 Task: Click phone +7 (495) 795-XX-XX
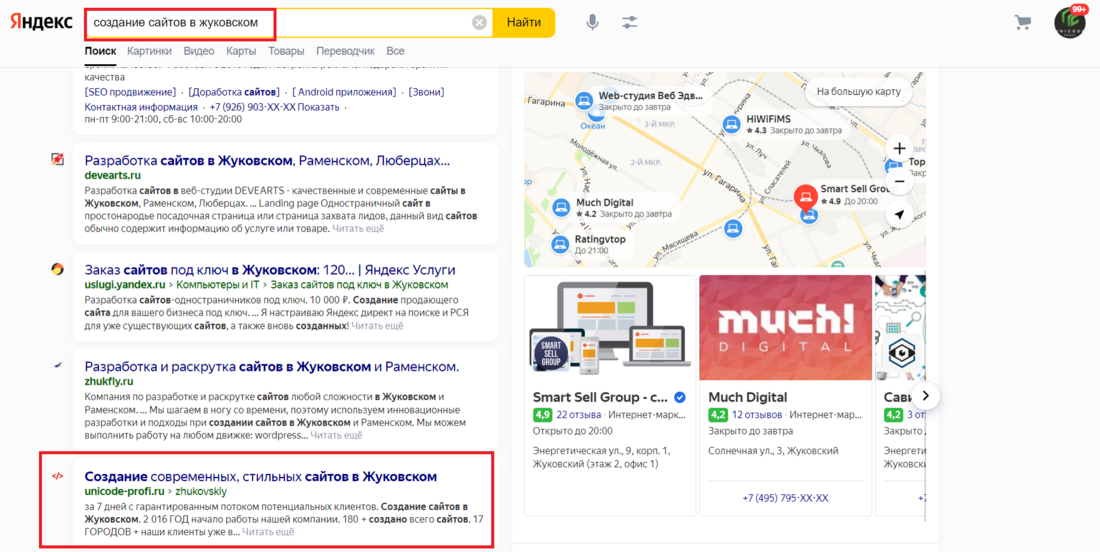(786, 498)
